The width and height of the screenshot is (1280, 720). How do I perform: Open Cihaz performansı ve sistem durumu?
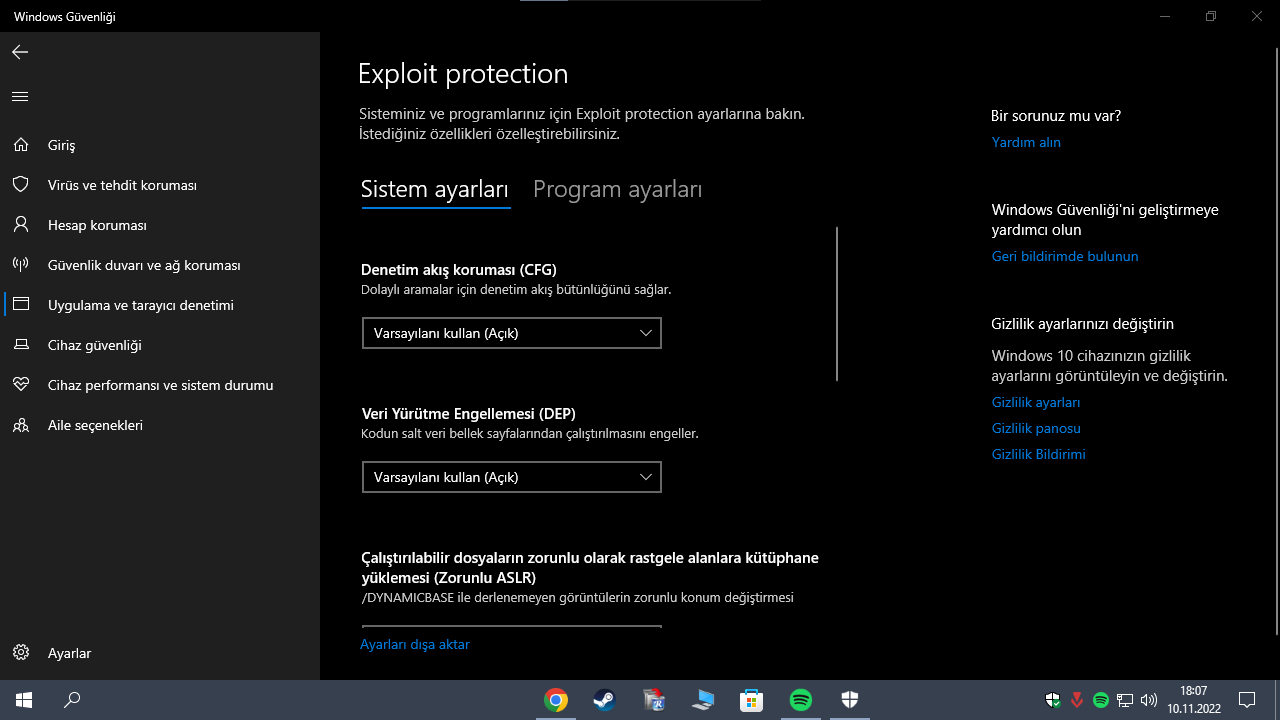160,385
